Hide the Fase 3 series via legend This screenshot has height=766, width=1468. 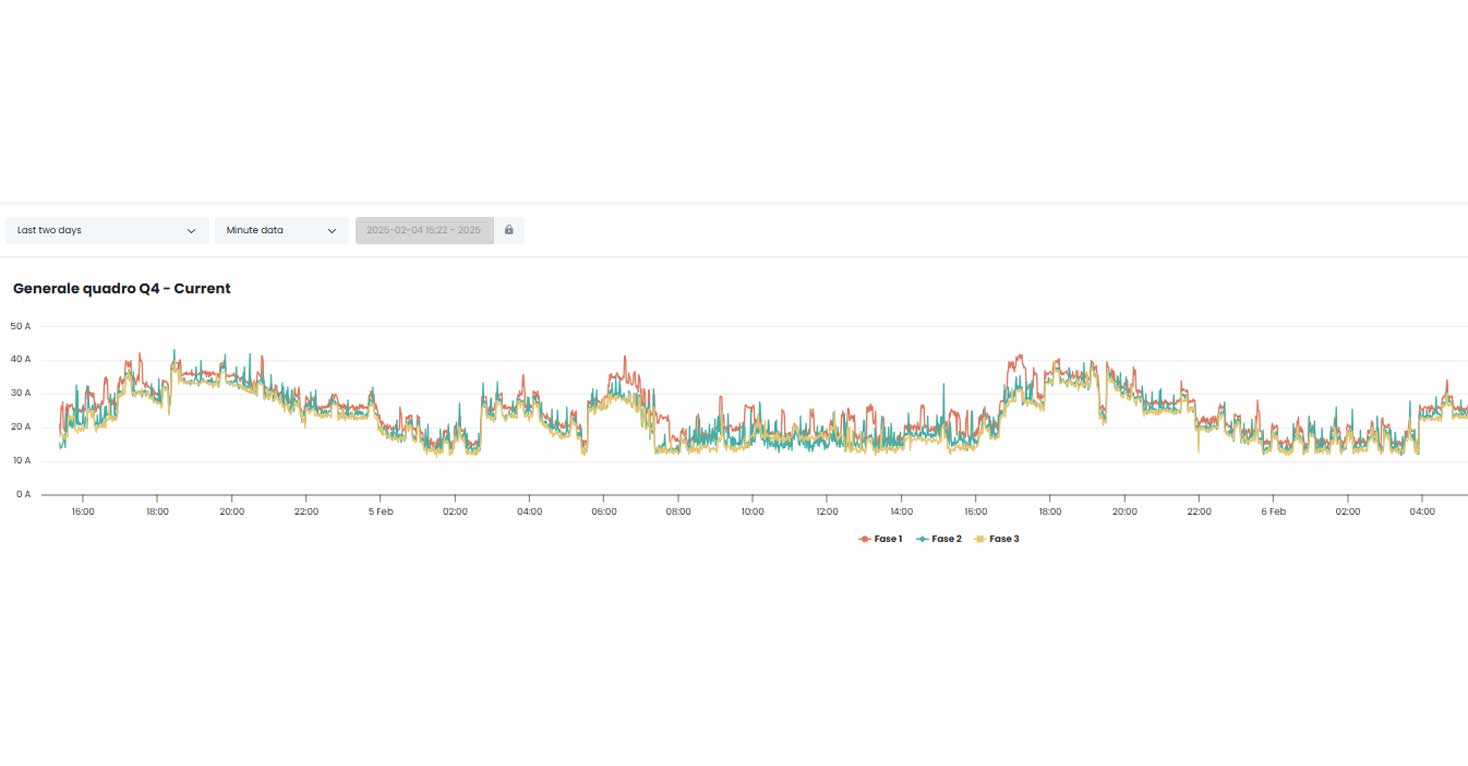point(1004,539)
